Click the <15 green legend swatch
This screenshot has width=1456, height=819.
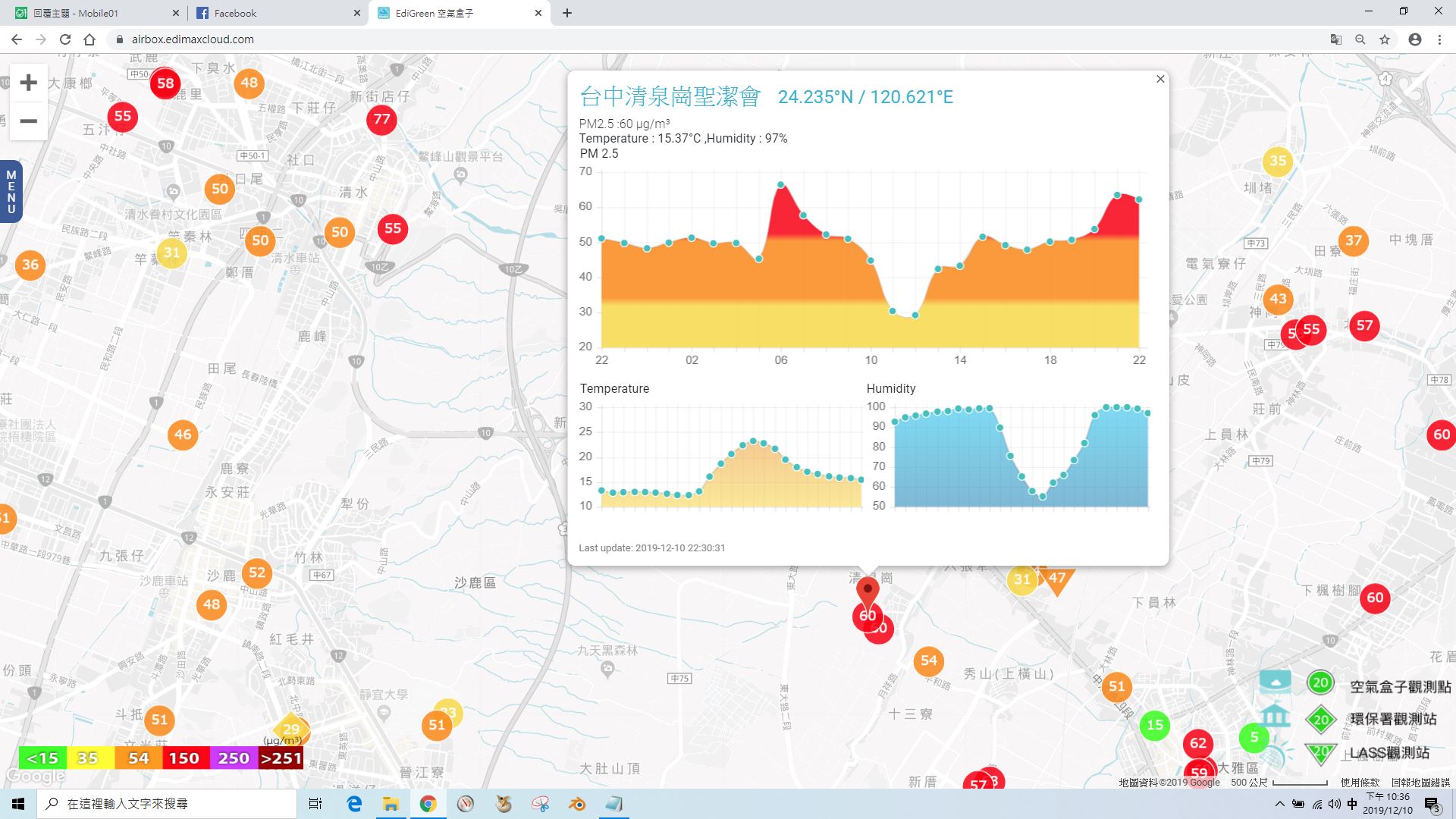pos(42,758)
